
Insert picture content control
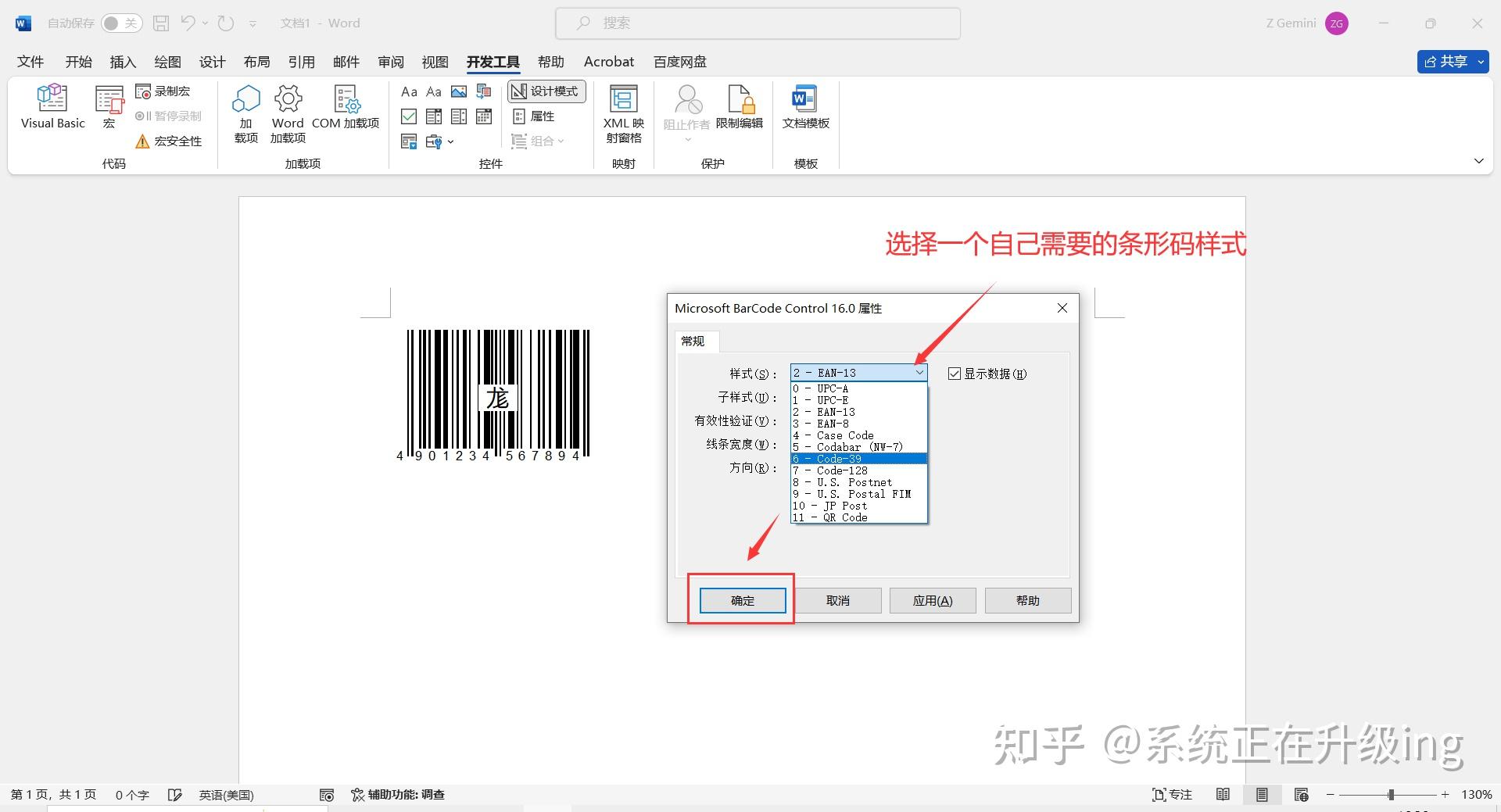point(459,91)
